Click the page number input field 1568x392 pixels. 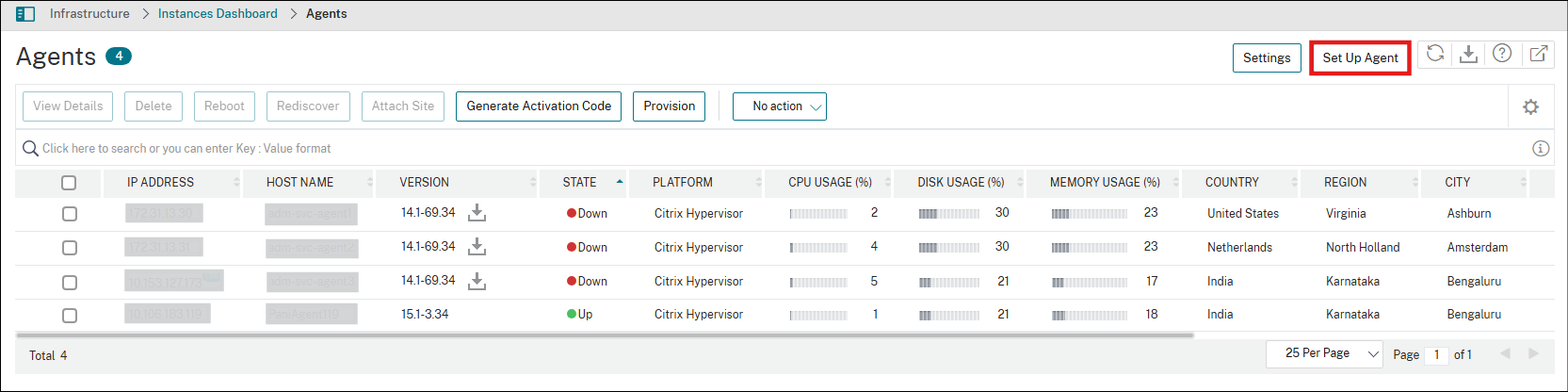coord(1436,354)
